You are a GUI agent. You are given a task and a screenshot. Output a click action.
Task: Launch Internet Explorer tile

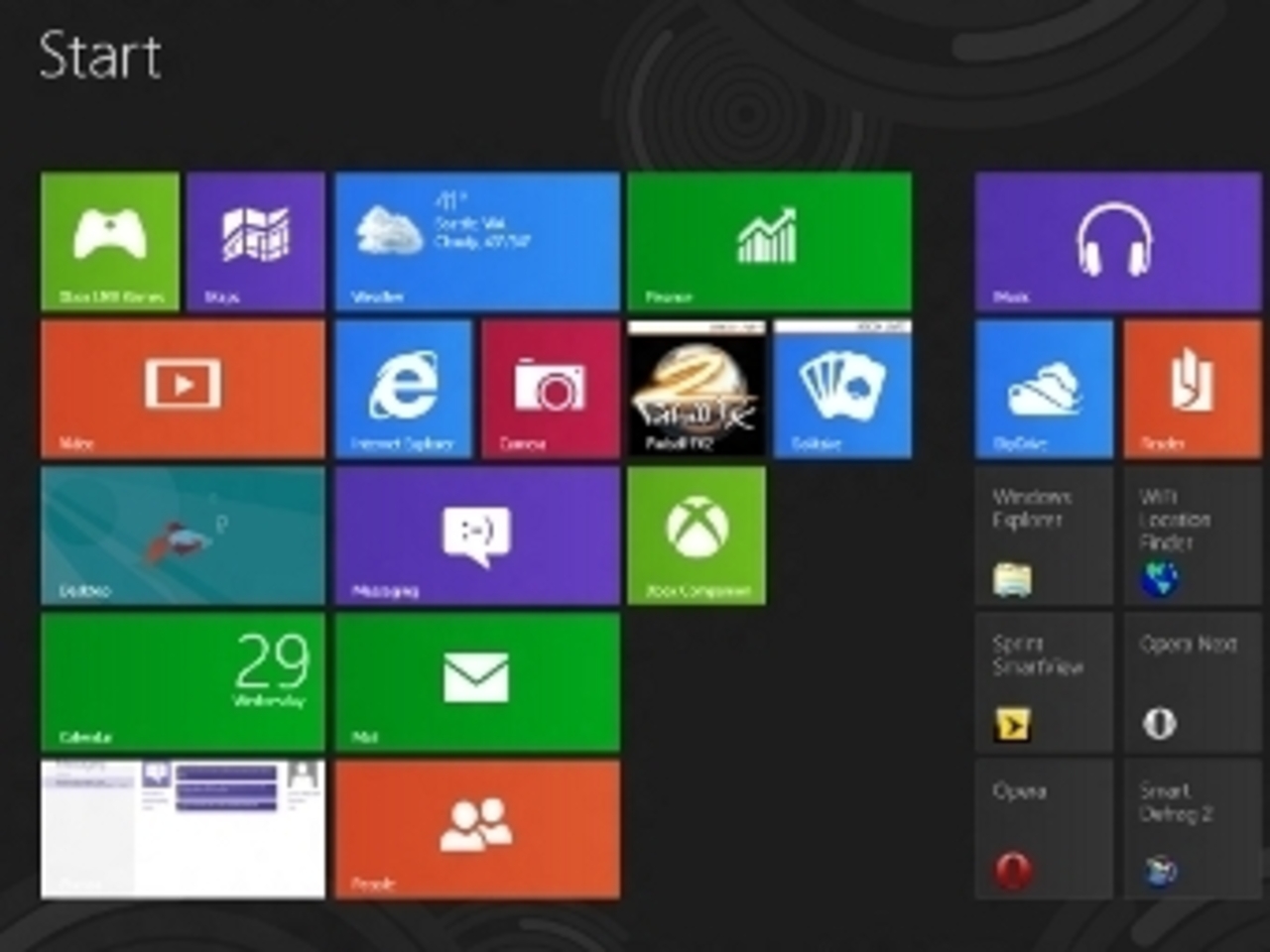click(x=404, y=389)
